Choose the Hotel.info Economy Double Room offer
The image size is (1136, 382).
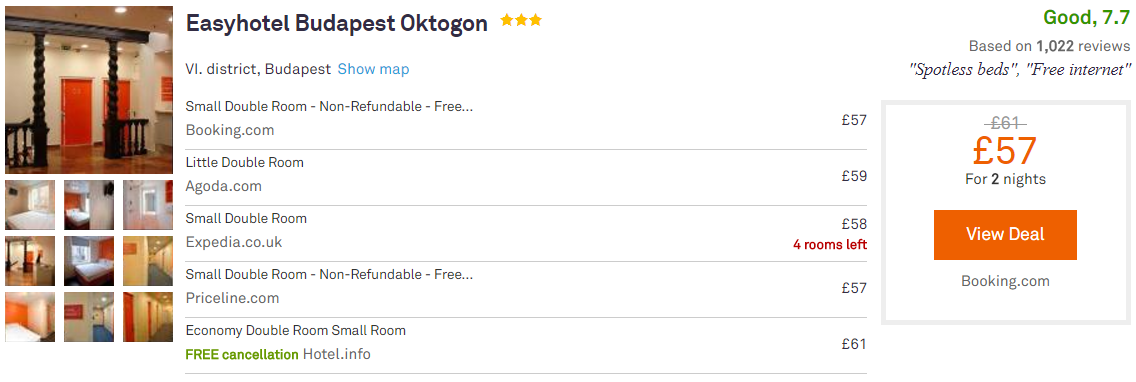point(526,345)
